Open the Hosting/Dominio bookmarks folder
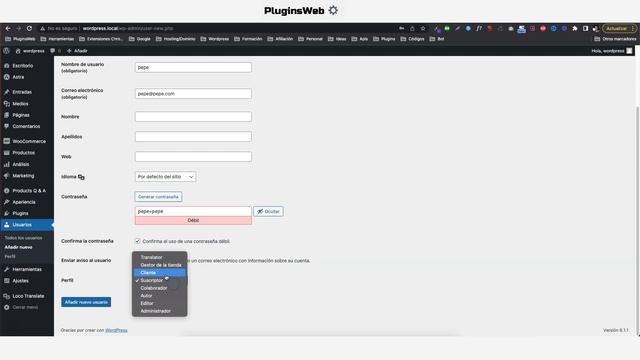 point(176,39)
